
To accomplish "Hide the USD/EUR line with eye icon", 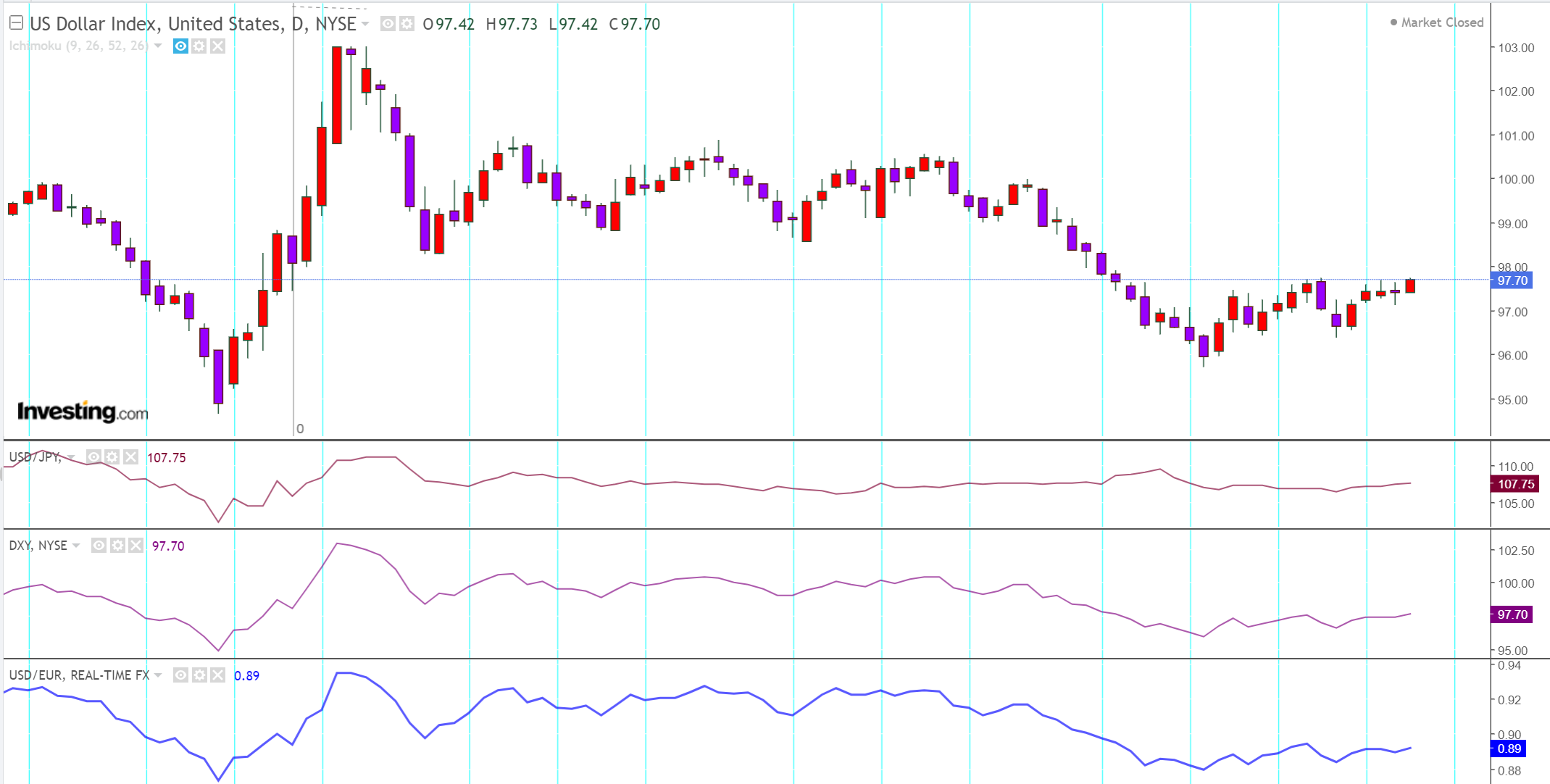I will tap(180, 675).
